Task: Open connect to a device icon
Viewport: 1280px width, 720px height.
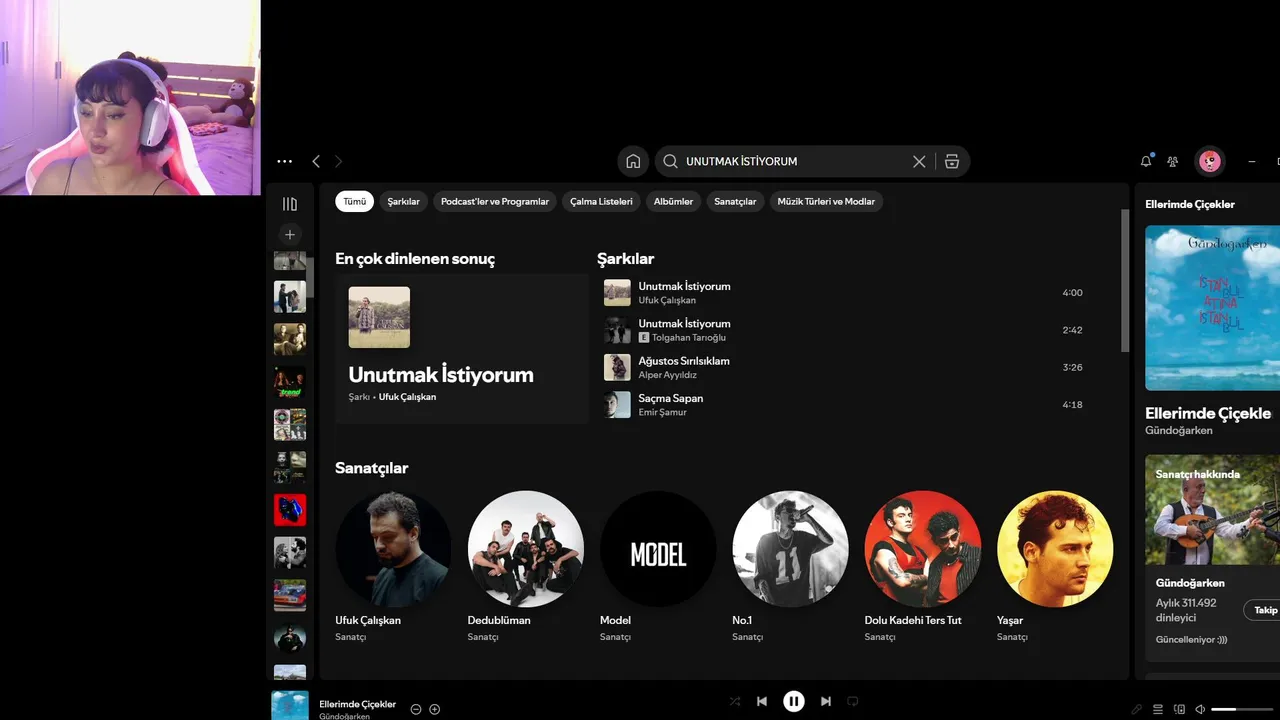Action: click(x=1179, y=709)
